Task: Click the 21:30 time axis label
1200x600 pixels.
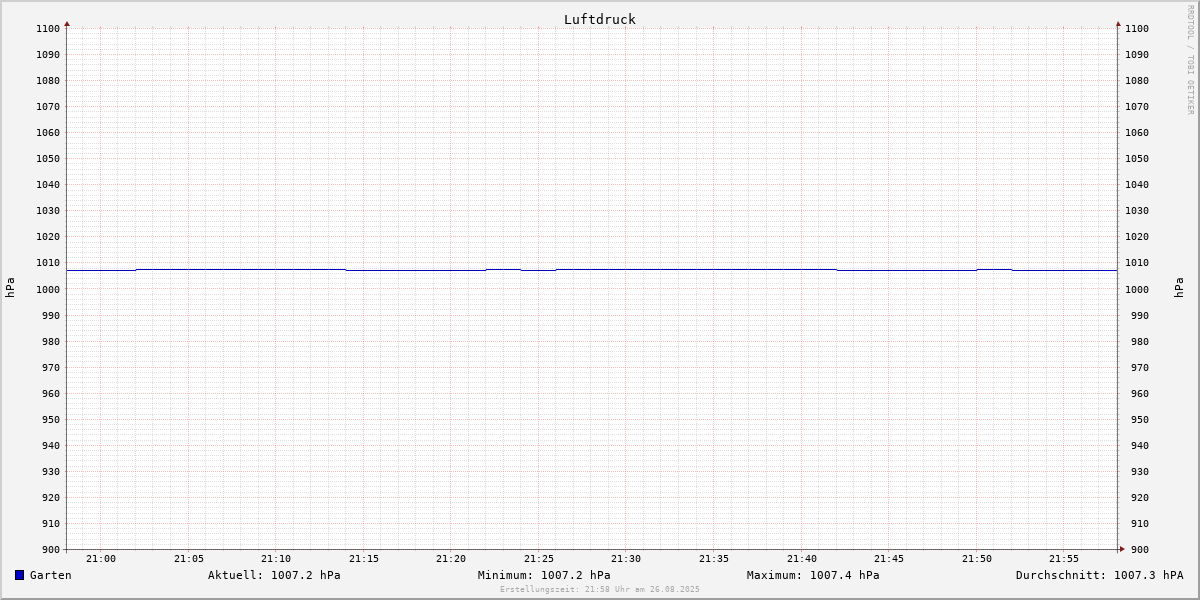Action: point(626,559)
